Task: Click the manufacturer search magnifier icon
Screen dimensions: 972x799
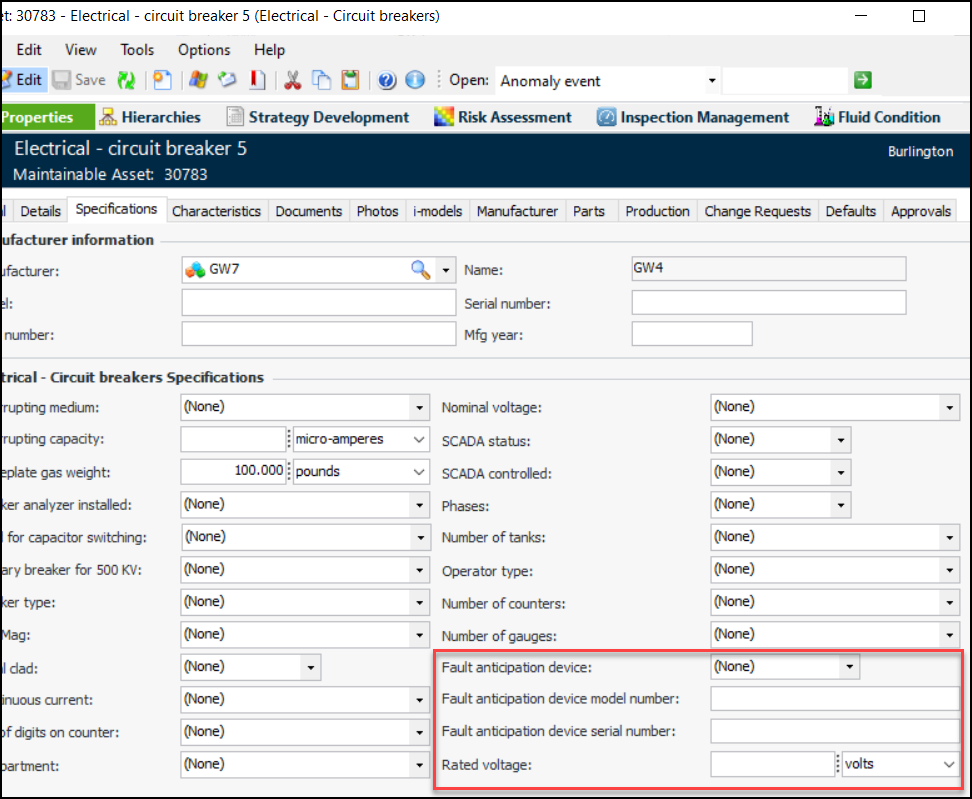Action: click(421, 269)
